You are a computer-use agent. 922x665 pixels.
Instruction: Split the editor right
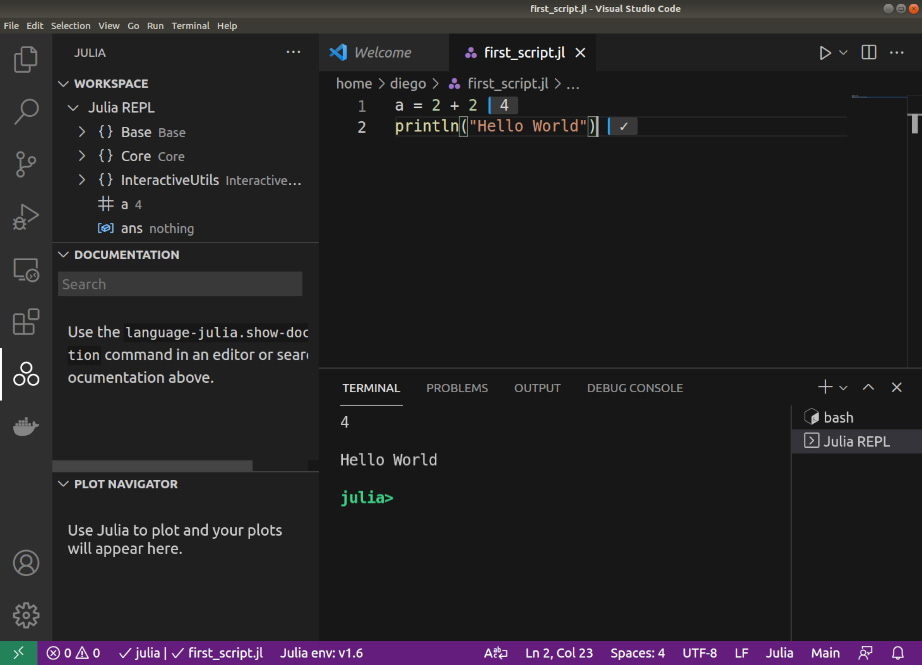pyautogui.click(x=868, y=52)
